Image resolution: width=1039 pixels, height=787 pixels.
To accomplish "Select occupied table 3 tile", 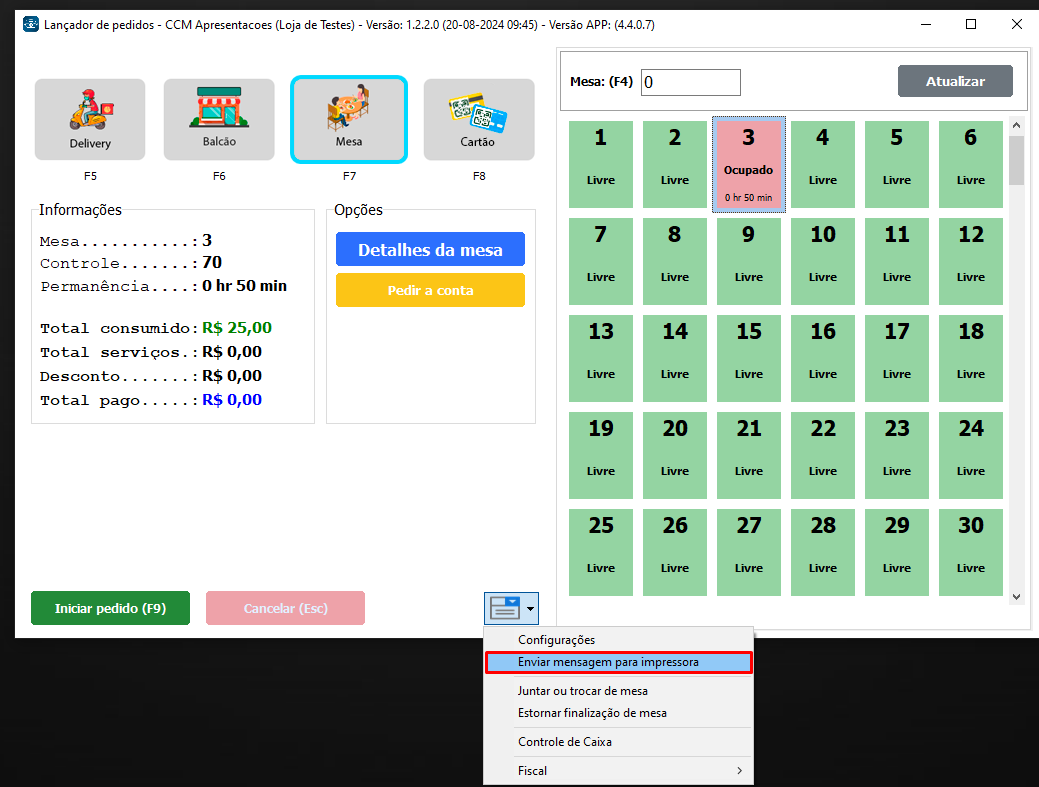I will [x=749, y=164].
